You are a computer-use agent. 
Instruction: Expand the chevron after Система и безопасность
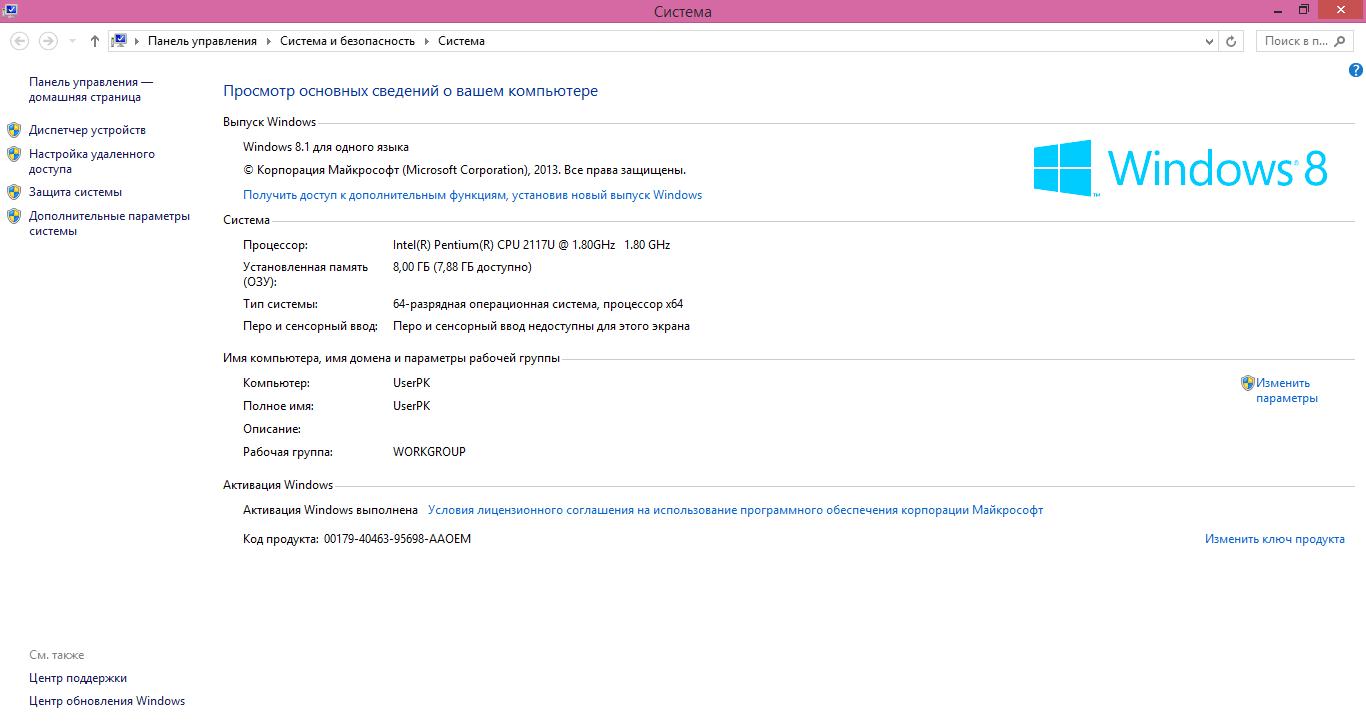click(426, 41)
